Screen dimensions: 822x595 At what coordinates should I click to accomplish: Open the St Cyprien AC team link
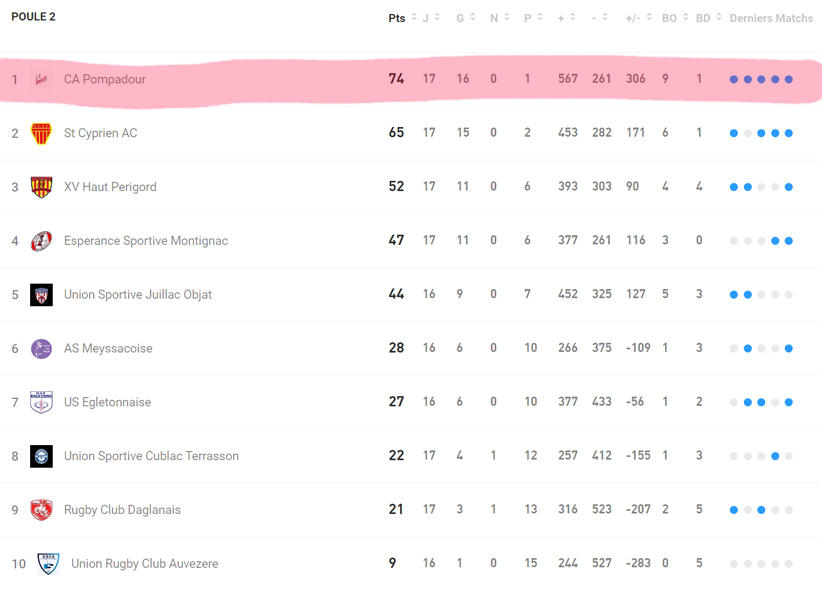pos(100,133)
